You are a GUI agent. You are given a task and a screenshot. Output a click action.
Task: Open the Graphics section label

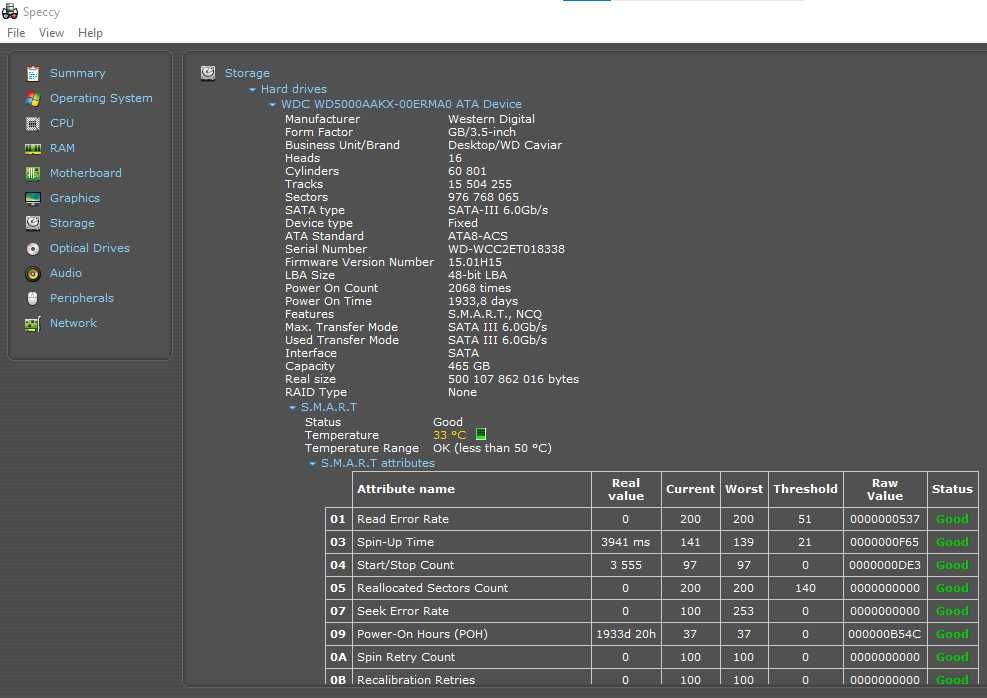75,198
